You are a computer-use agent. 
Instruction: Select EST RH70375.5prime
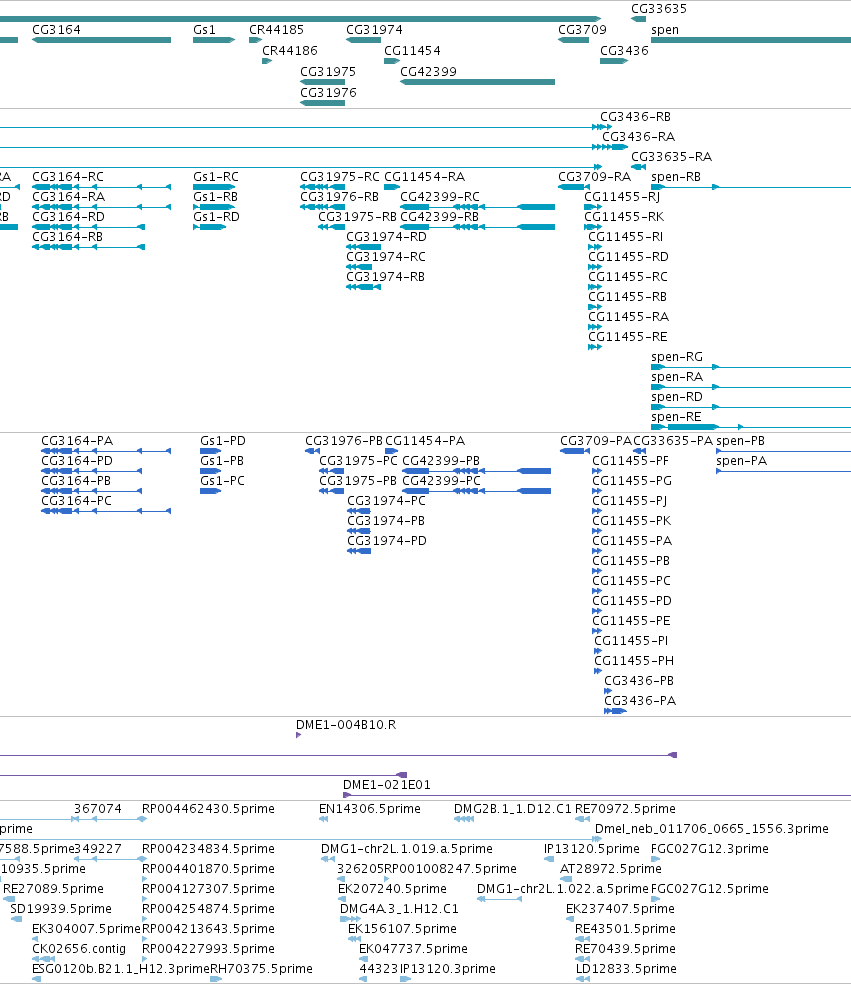261,969
